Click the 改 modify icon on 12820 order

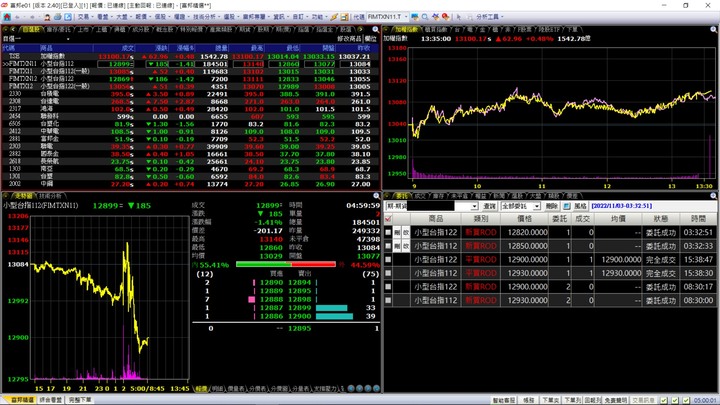(406, 232)
